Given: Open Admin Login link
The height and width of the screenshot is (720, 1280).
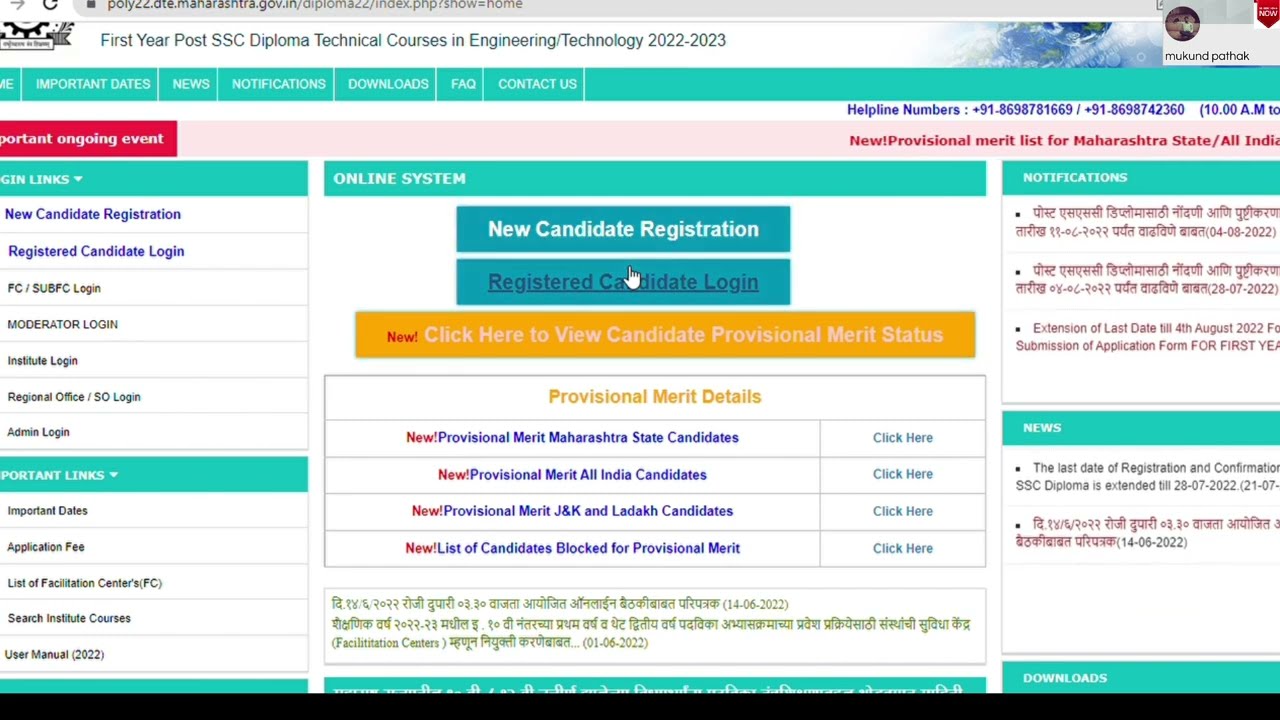Looking at the screenshot, I should 38,432.
